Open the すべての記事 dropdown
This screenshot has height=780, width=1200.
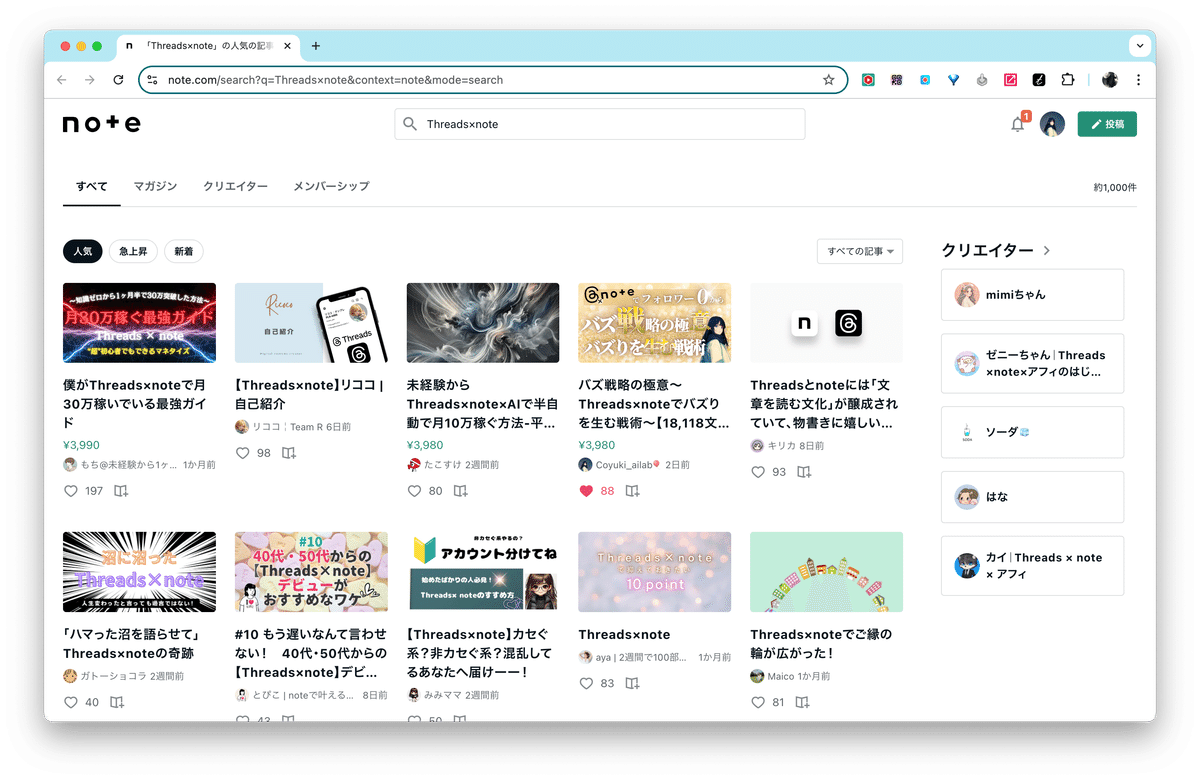[x=859, y=251]
